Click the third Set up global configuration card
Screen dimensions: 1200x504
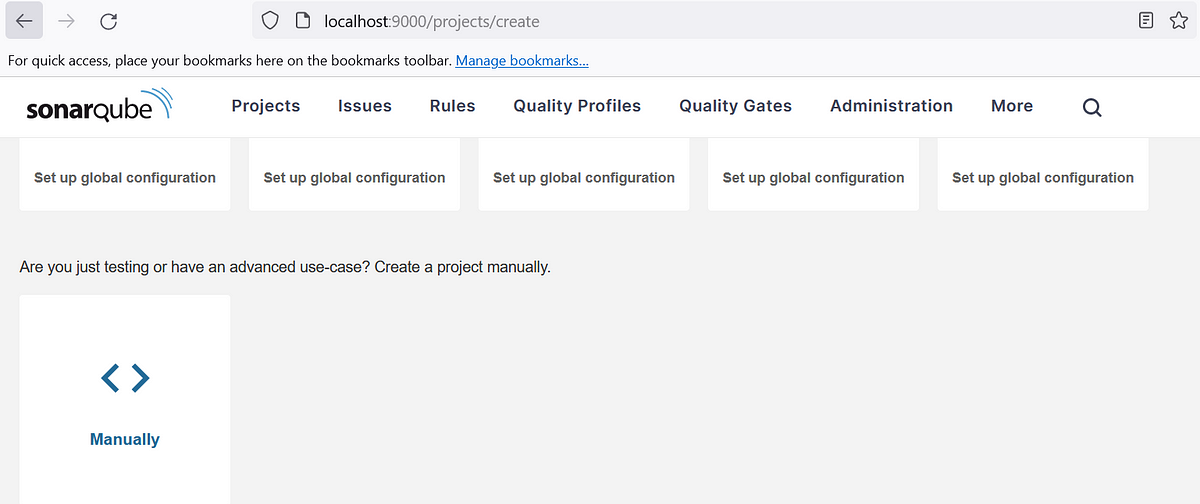tap(584, 175)
